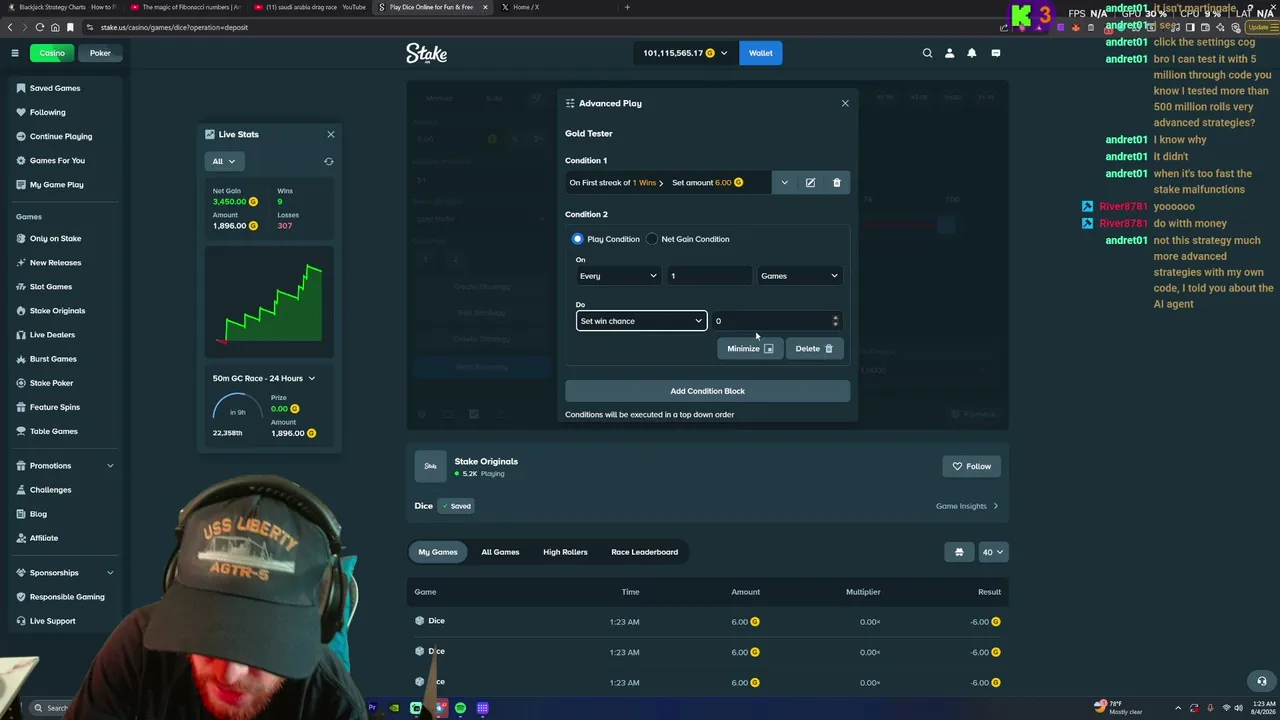Expand Condition 1 with its chevron

pos(784,183)
